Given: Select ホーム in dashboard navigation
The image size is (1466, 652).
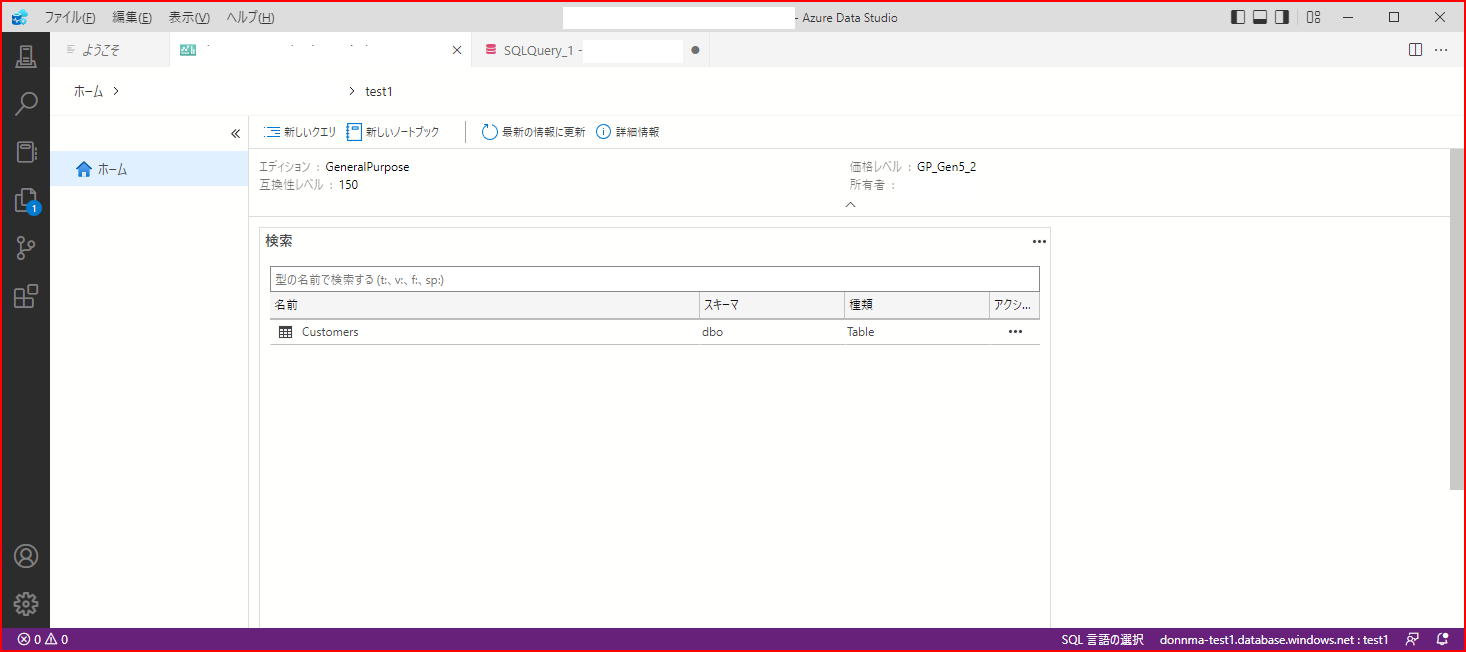Looking at the screenshot, I should tap(149, 169).
